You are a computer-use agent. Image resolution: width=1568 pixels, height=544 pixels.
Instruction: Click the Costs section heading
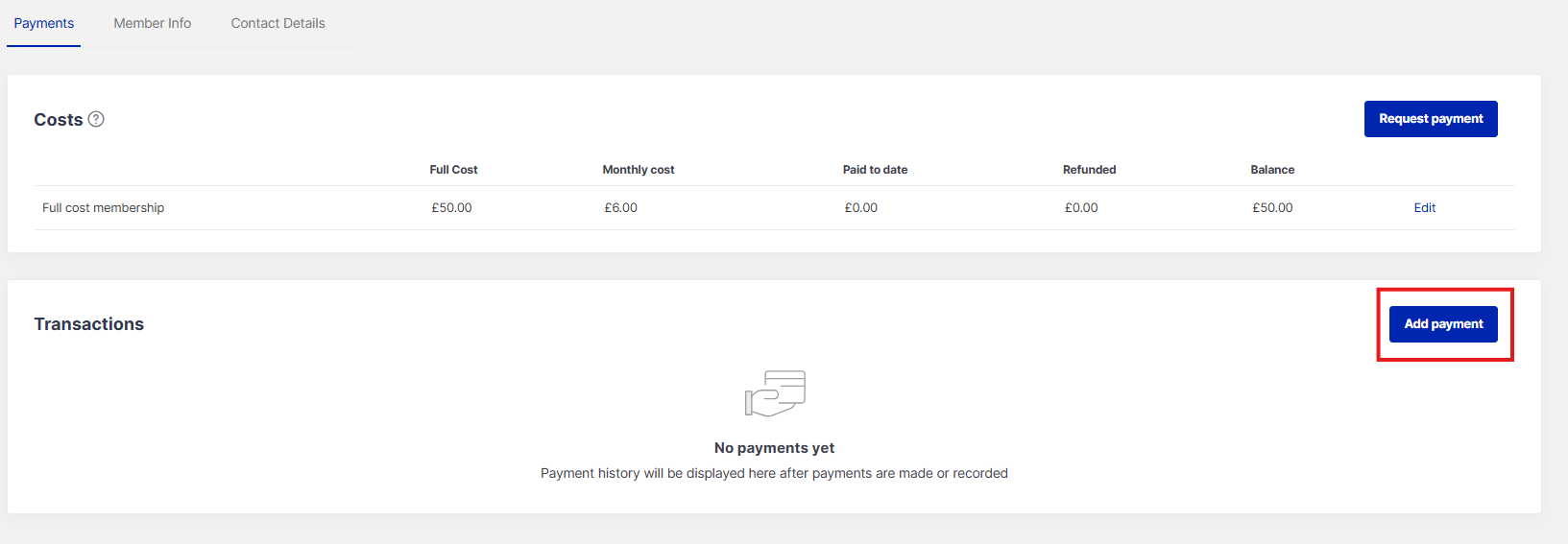[59, 120]
